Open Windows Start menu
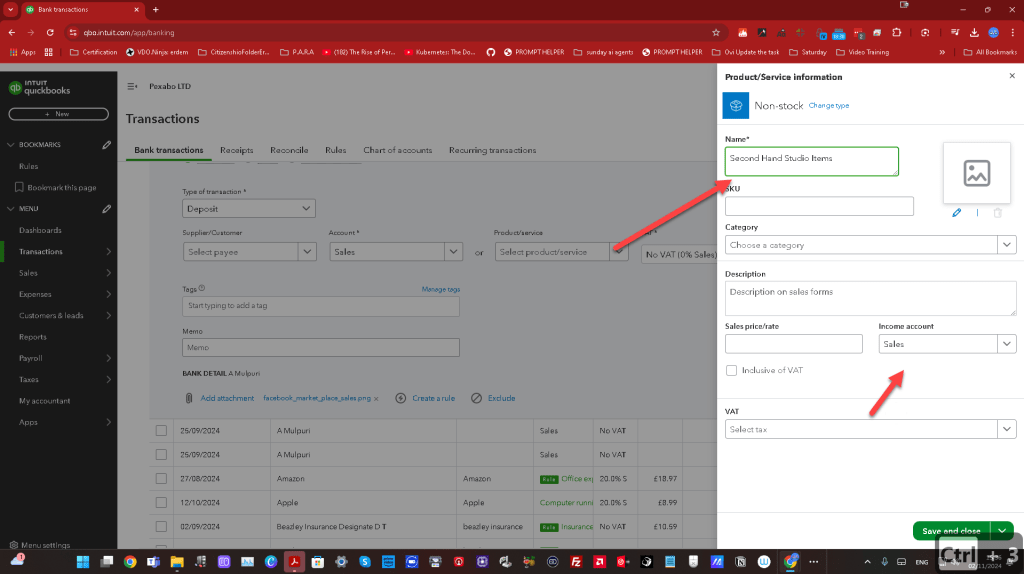1024x574 pixels. [82, 562]
